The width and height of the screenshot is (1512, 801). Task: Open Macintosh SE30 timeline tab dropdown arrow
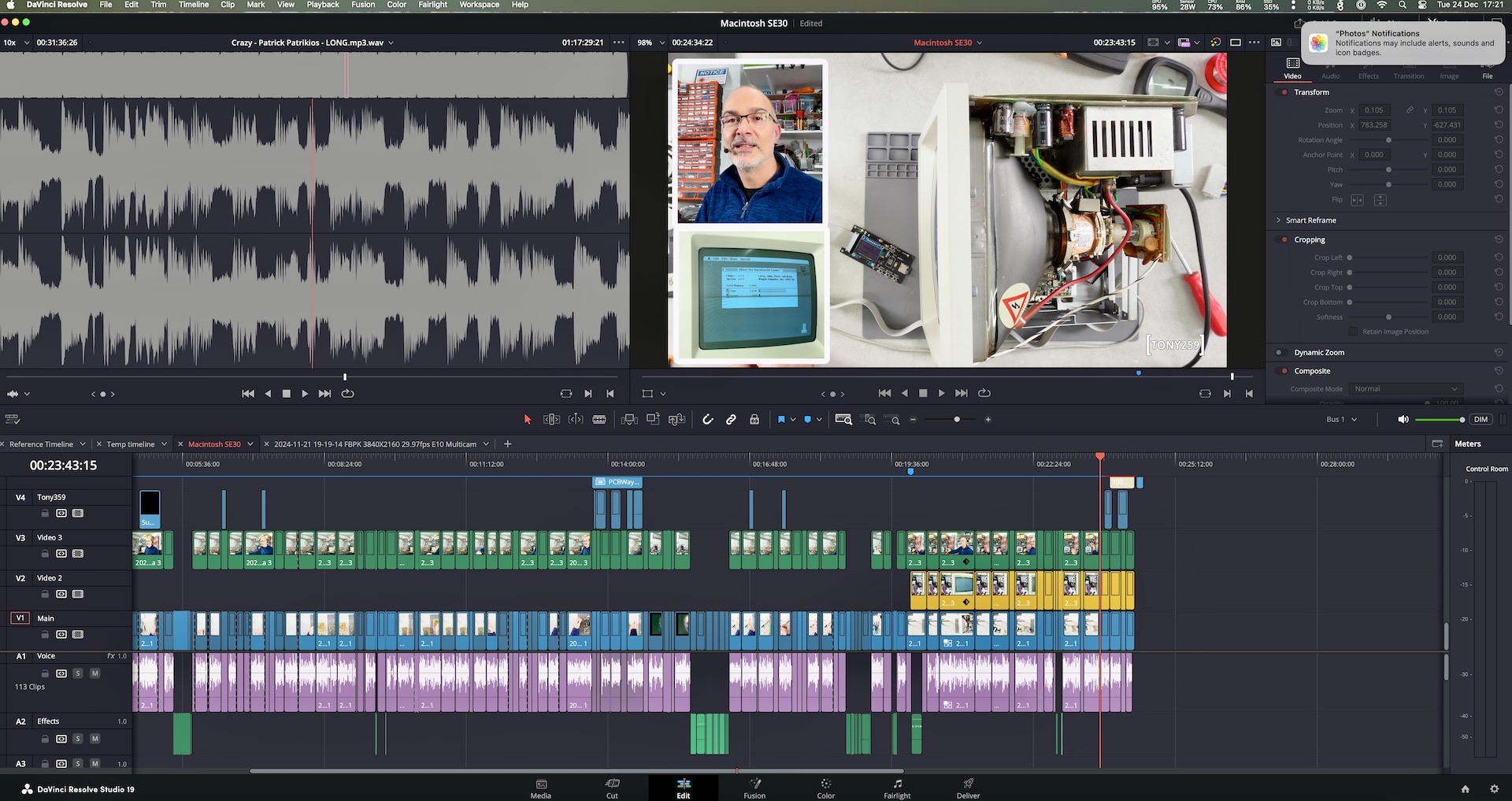(x=250, y=444)
